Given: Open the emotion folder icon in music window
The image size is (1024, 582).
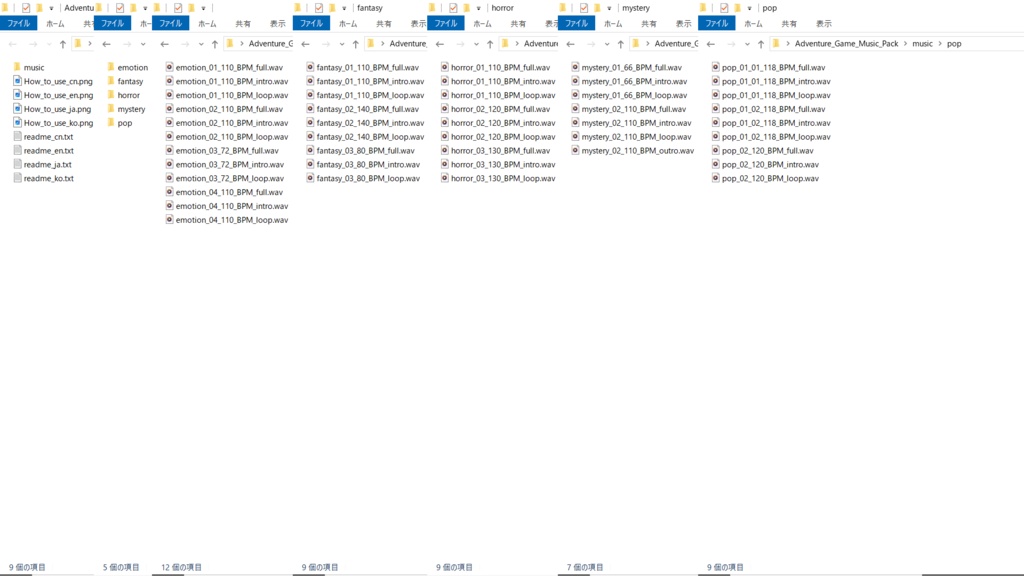Looking at the screenshot, I should click(x=111, y=67).
